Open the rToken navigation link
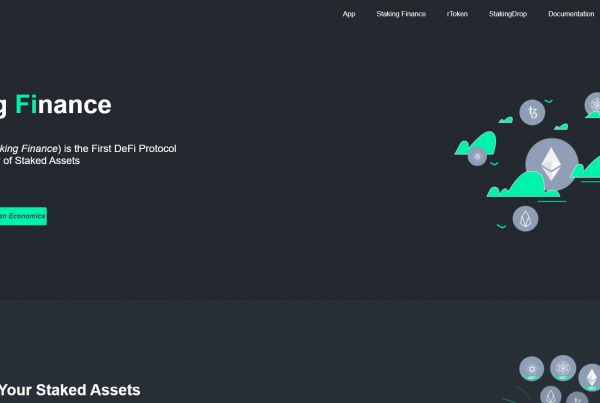 pyautogui.click(x=457, y=14)
